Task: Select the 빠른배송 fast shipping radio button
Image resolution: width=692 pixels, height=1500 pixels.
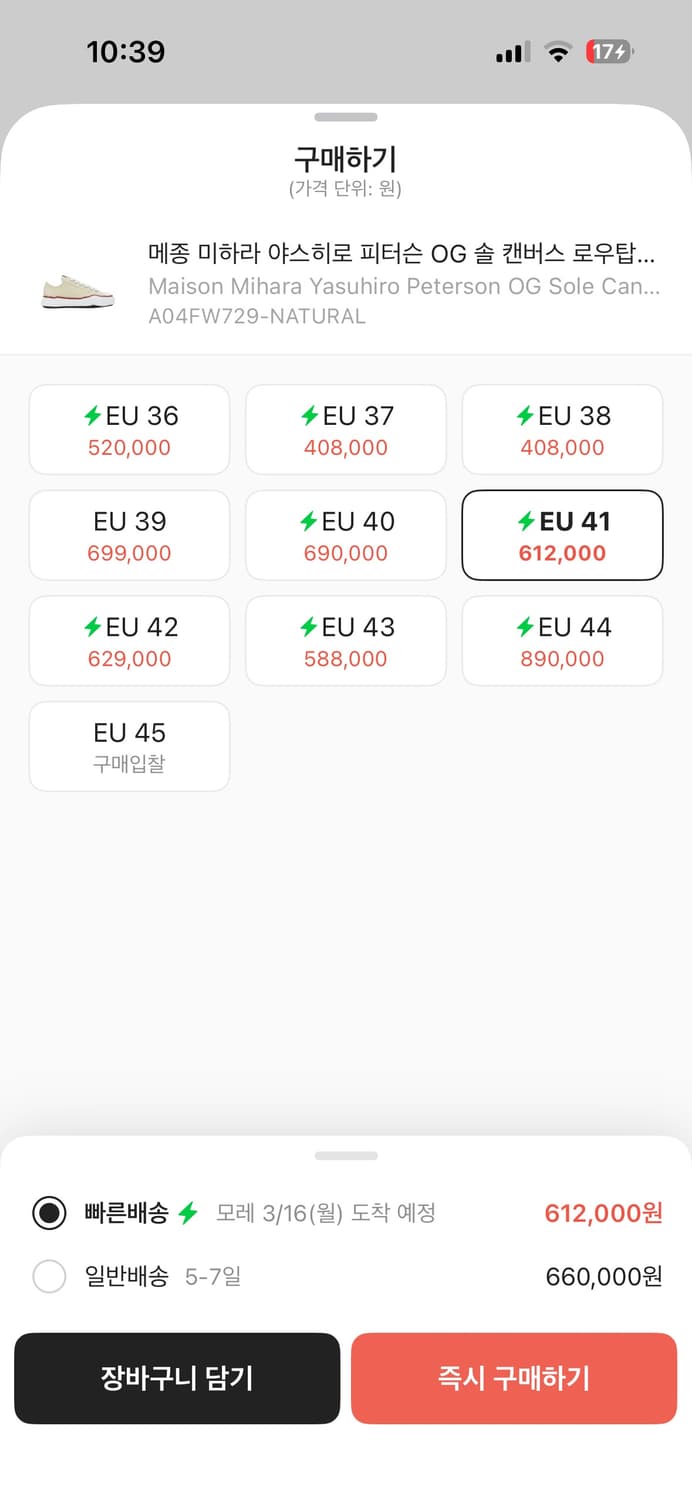Action: pyautogui.click(x=49, y=1213)
